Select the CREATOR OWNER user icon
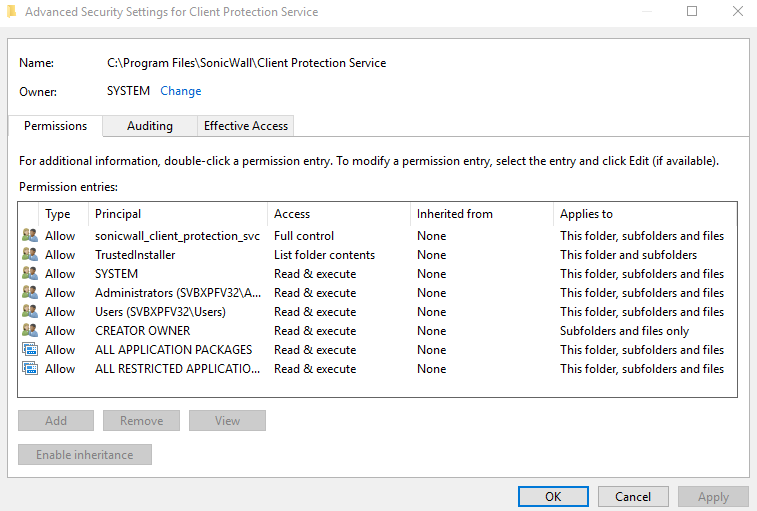Screen dimensions: 757x511 29,331
